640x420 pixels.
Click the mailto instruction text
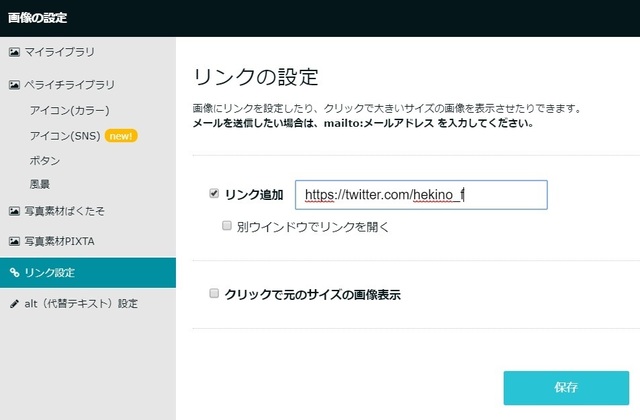[363, 123]
